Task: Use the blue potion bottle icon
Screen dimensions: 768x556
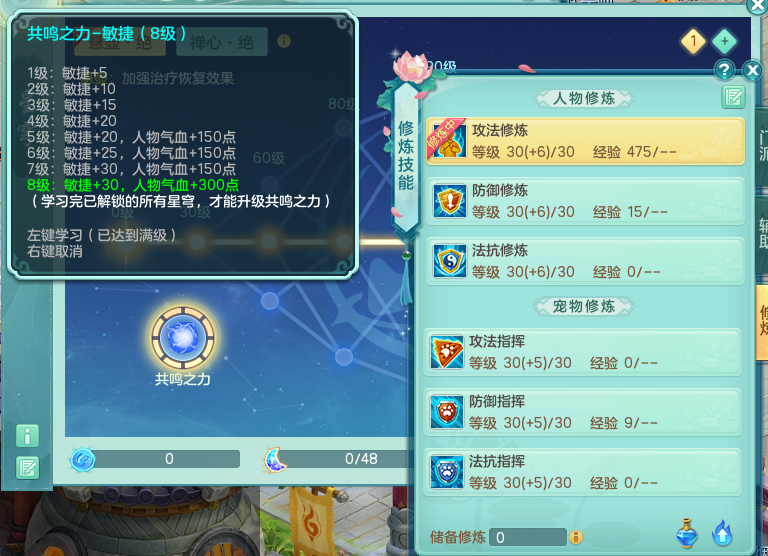Action: (687, 533)
